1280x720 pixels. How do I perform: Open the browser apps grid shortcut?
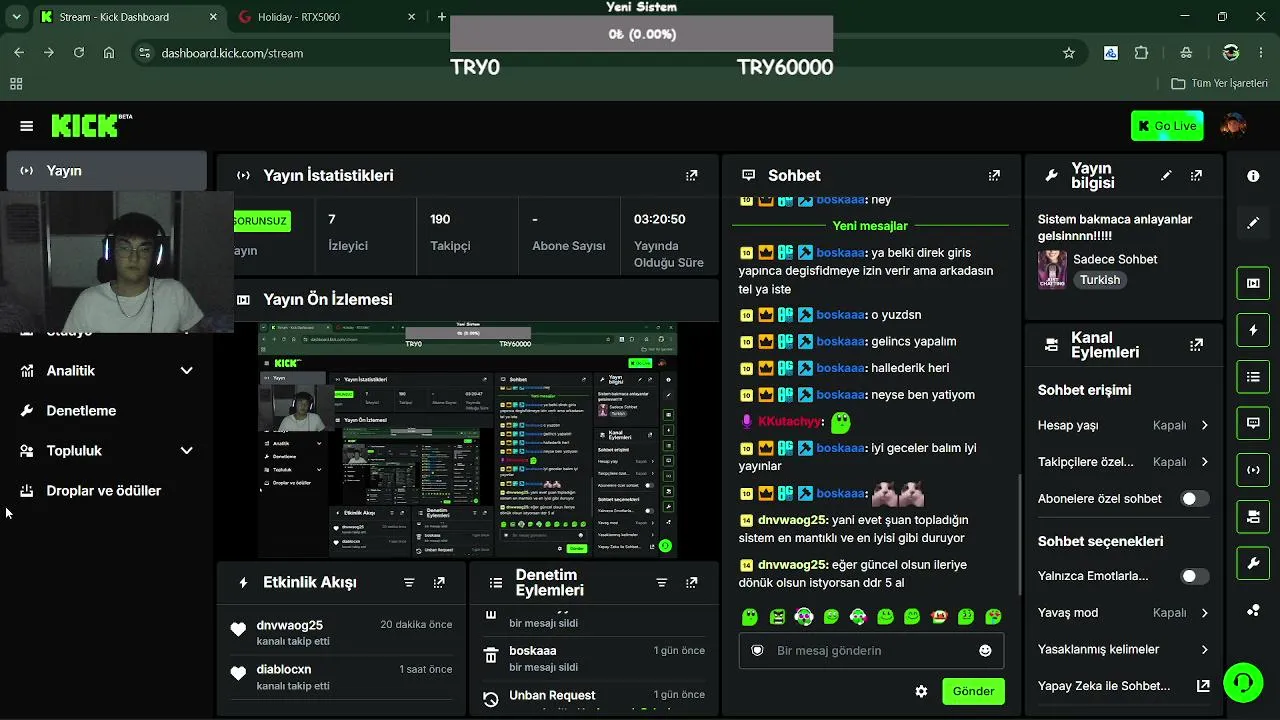tap(16, 84)
